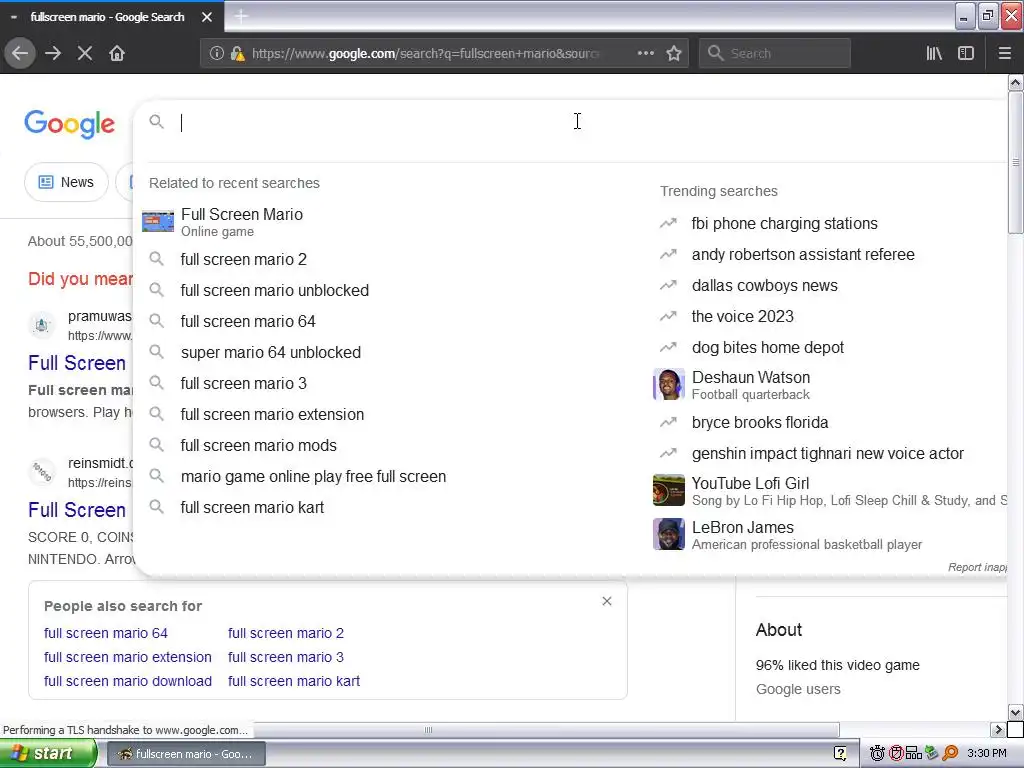This screenshot has width=1024, height=768.
Task: Click Report inappropriate predictions link
Action: [977, 567]
